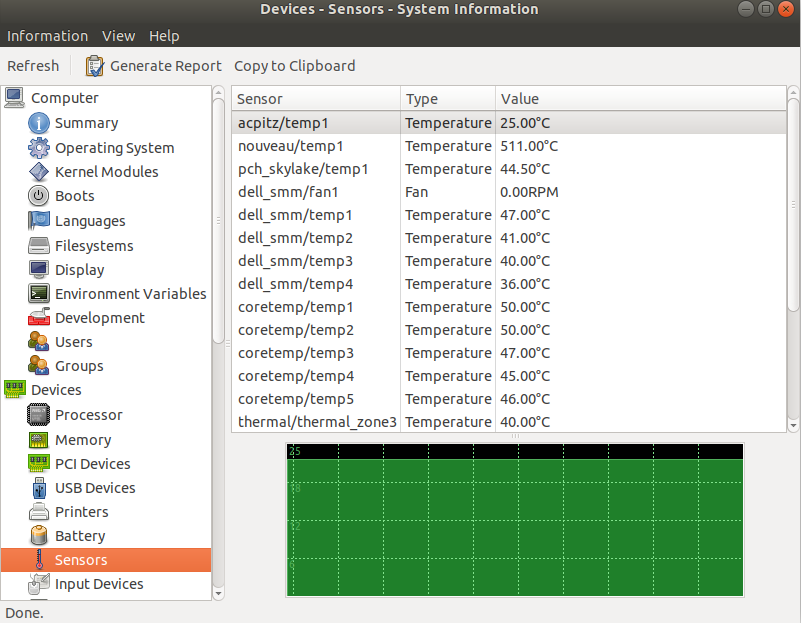Open Summary via its info icon
801x623 pixels.
[39, 123]
